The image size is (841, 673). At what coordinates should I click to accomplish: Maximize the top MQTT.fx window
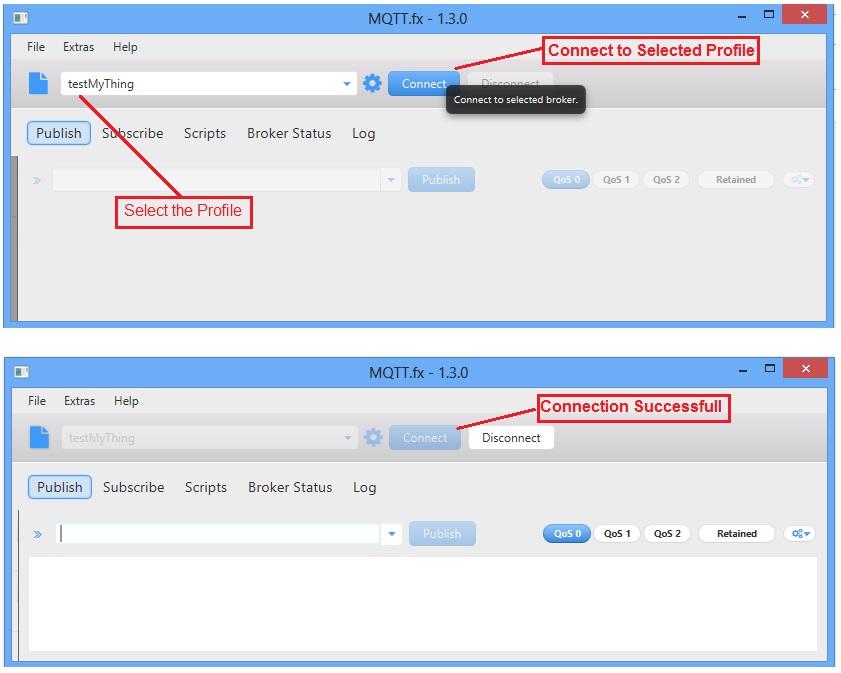[x=769, y=14]
